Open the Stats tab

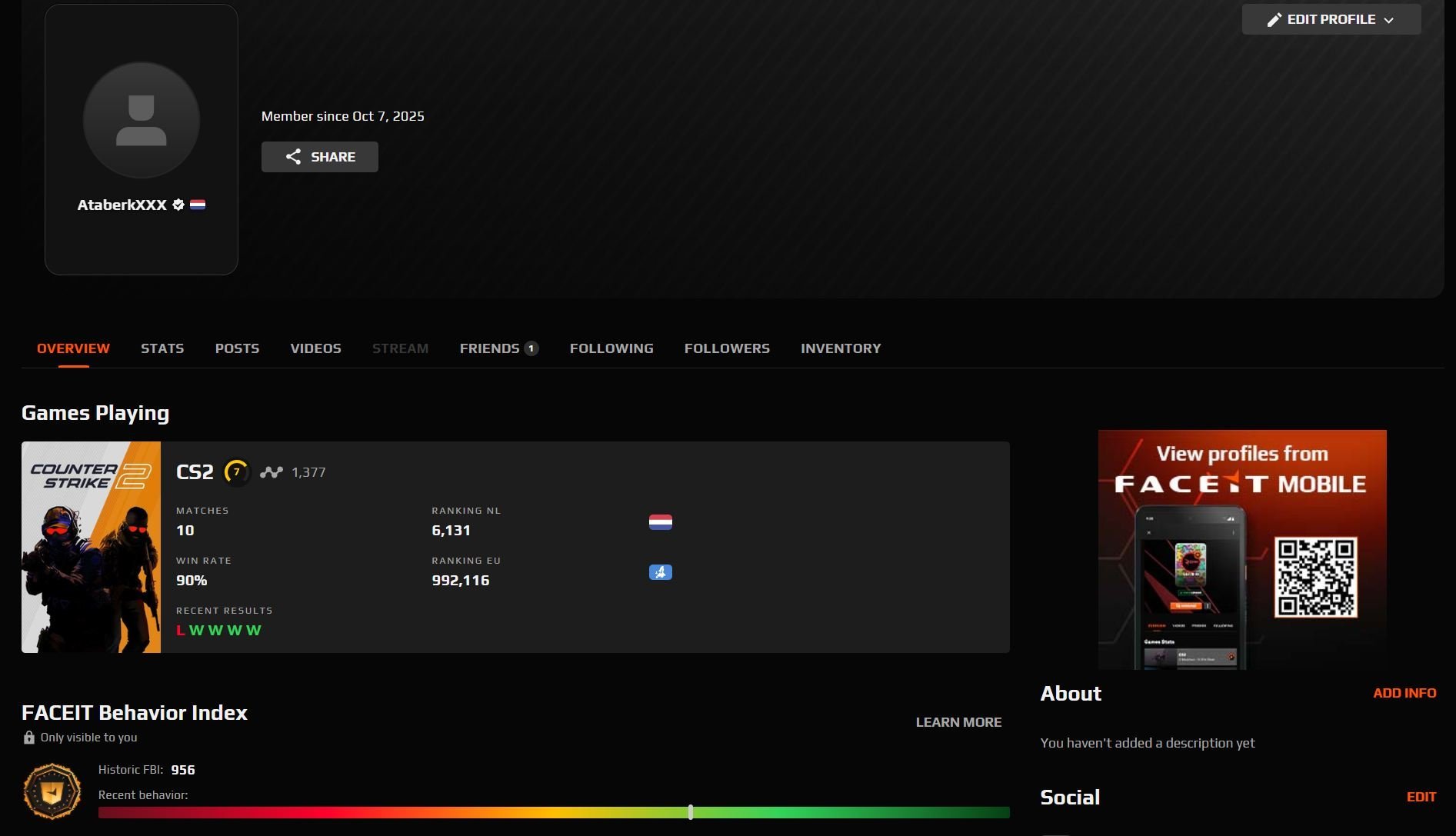[x=162, y=348]
